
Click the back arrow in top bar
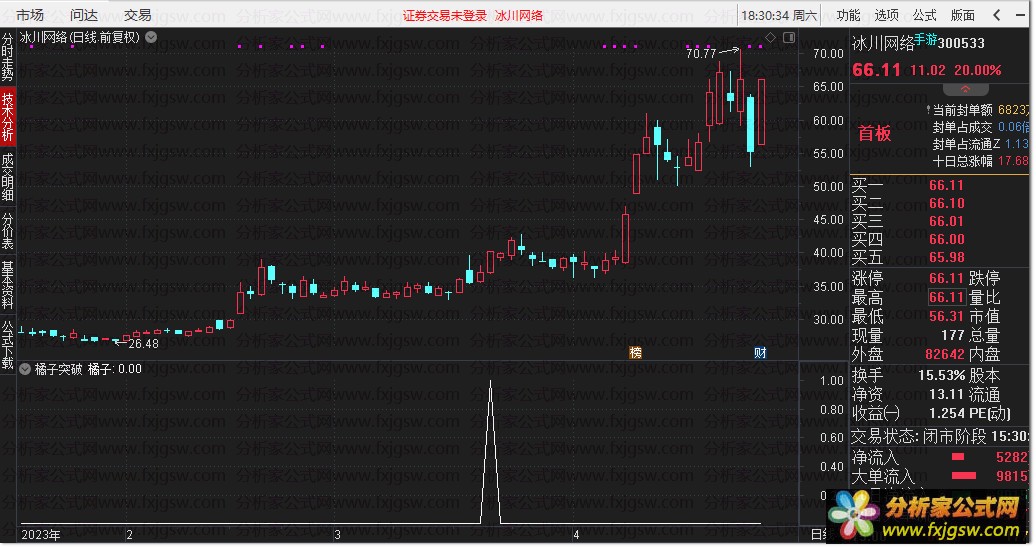[x=996, y=15]
